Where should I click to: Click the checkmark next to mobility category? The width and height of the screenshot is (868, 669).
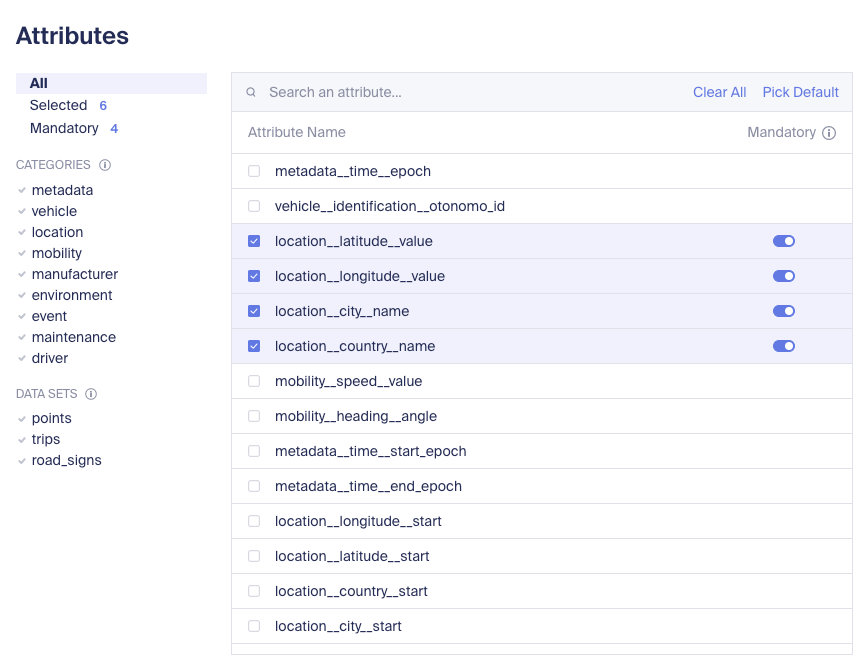pyautogui.click(x=22, y=253)
